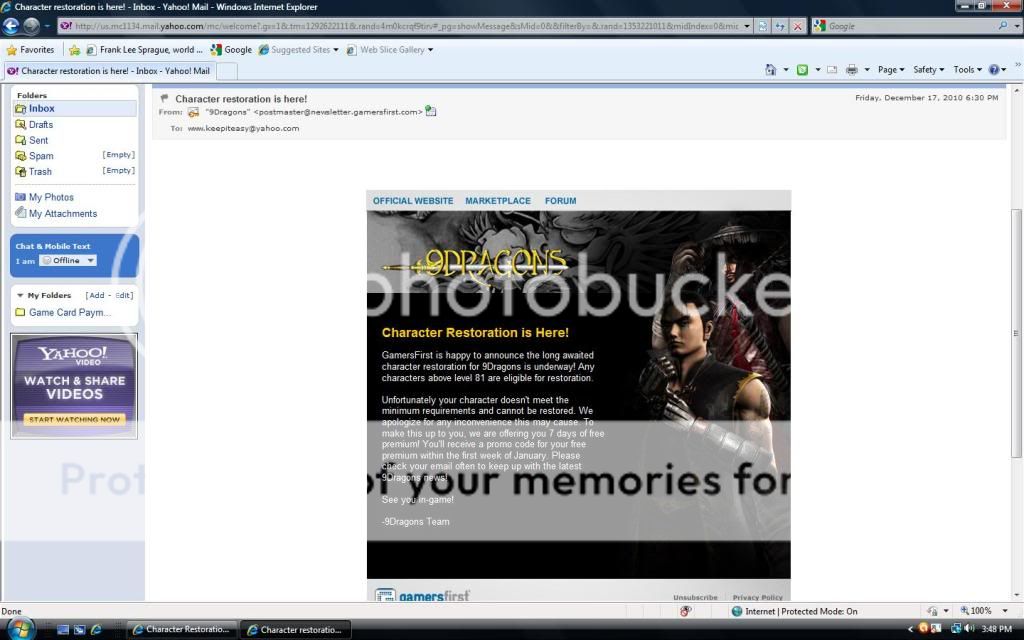
Task: Switch to first Character Restoratio... taskbar window
Action: [182, 630]
